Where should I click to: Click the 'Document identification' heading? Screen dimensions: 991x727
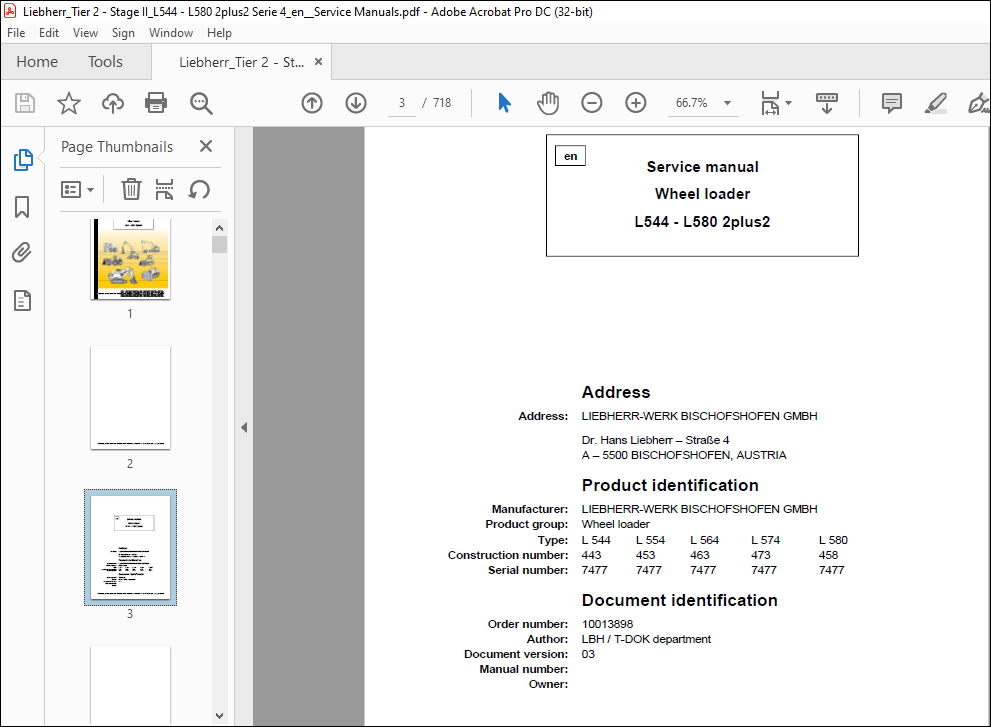click(679, 600)
